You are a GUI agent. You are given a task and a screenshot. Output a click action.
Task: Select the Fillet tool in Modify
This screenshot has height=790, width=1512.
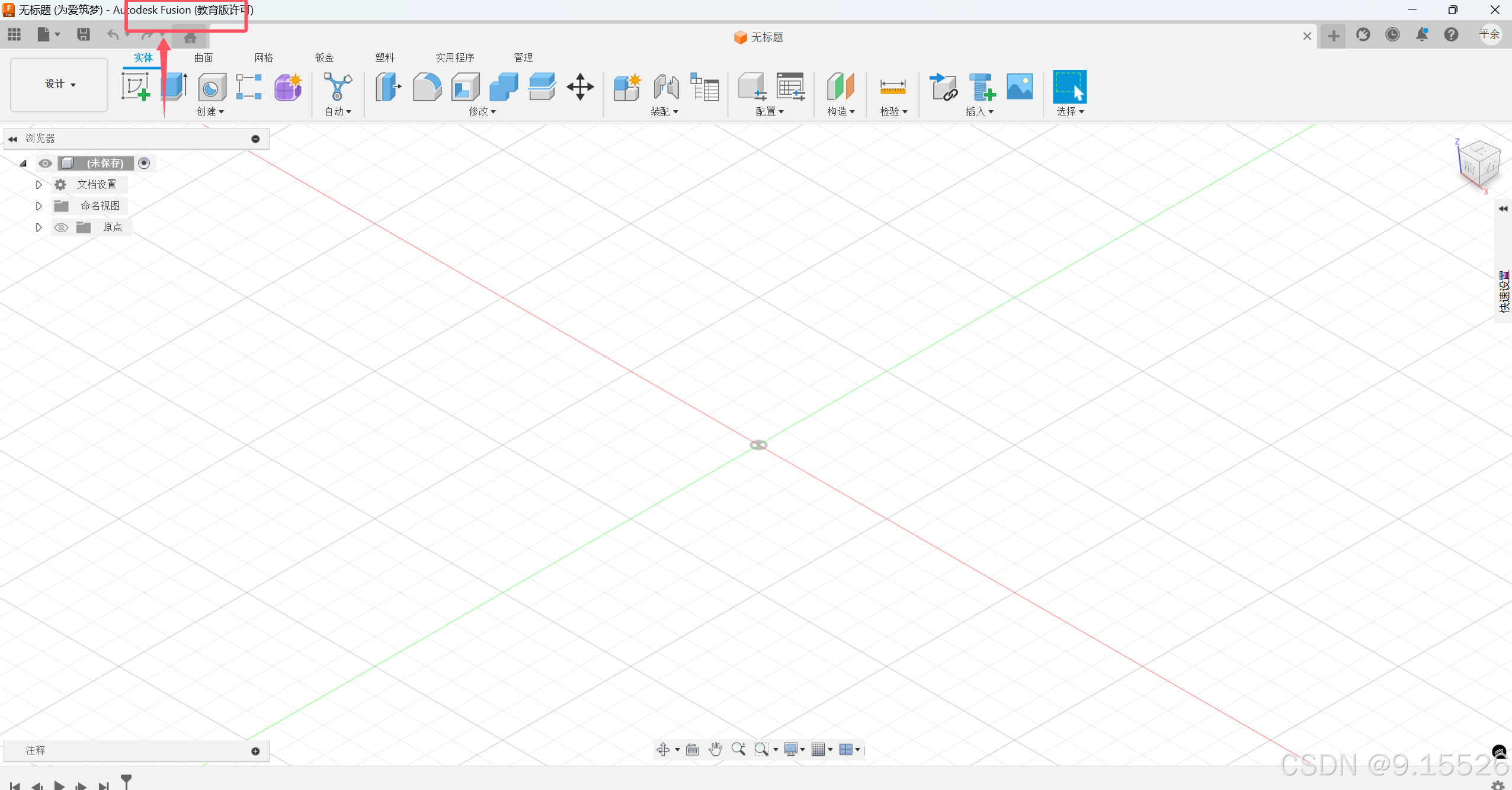(427, 87)
